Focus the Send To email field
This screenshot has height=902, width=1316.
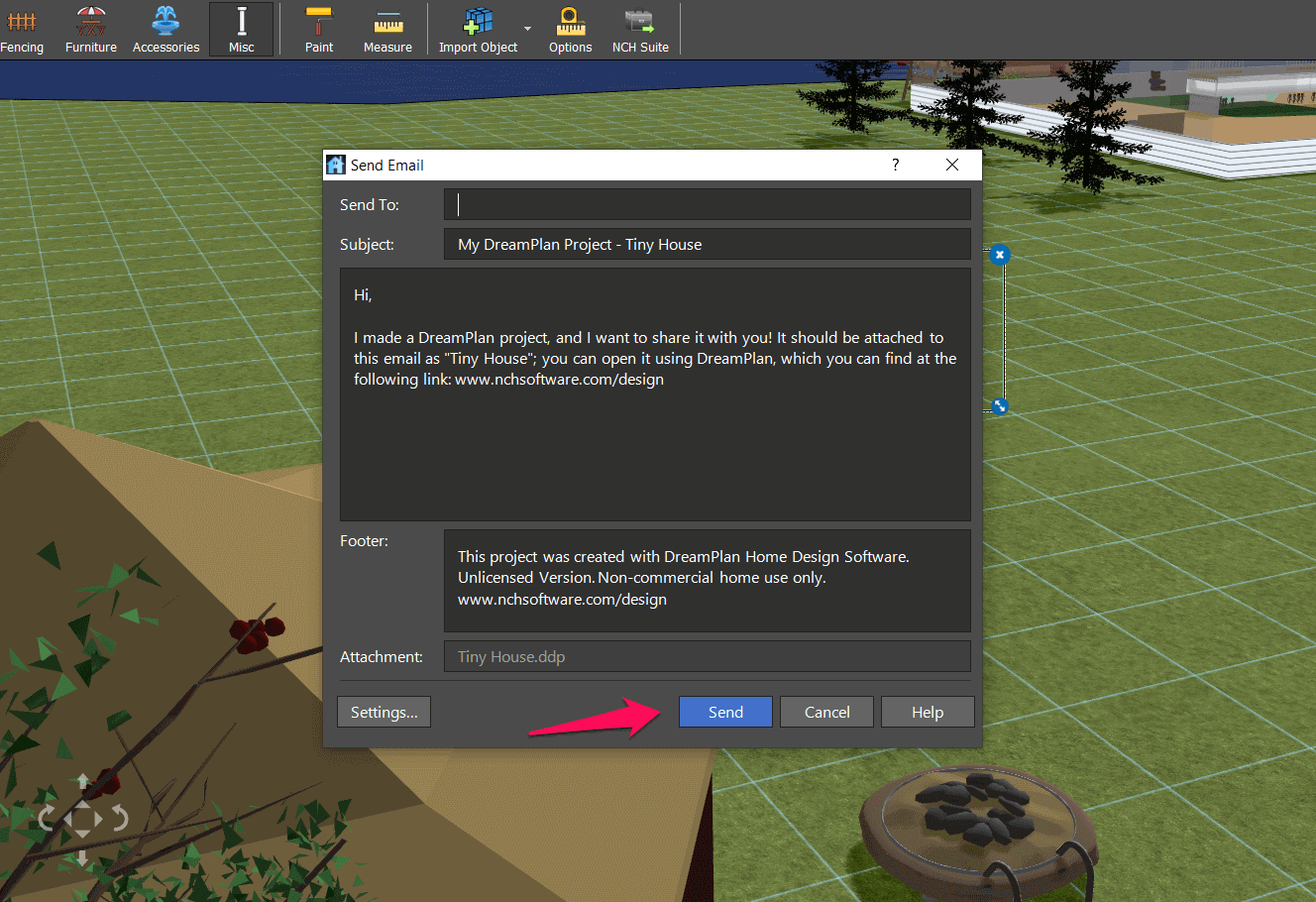pyautogui.click(x=708, y=204)
